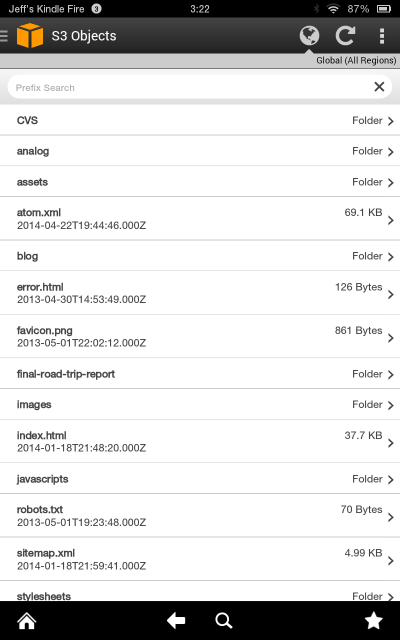Expand the CVS folder chevron
The width and height of the screenshot is (400, 640).
(391, 121)
